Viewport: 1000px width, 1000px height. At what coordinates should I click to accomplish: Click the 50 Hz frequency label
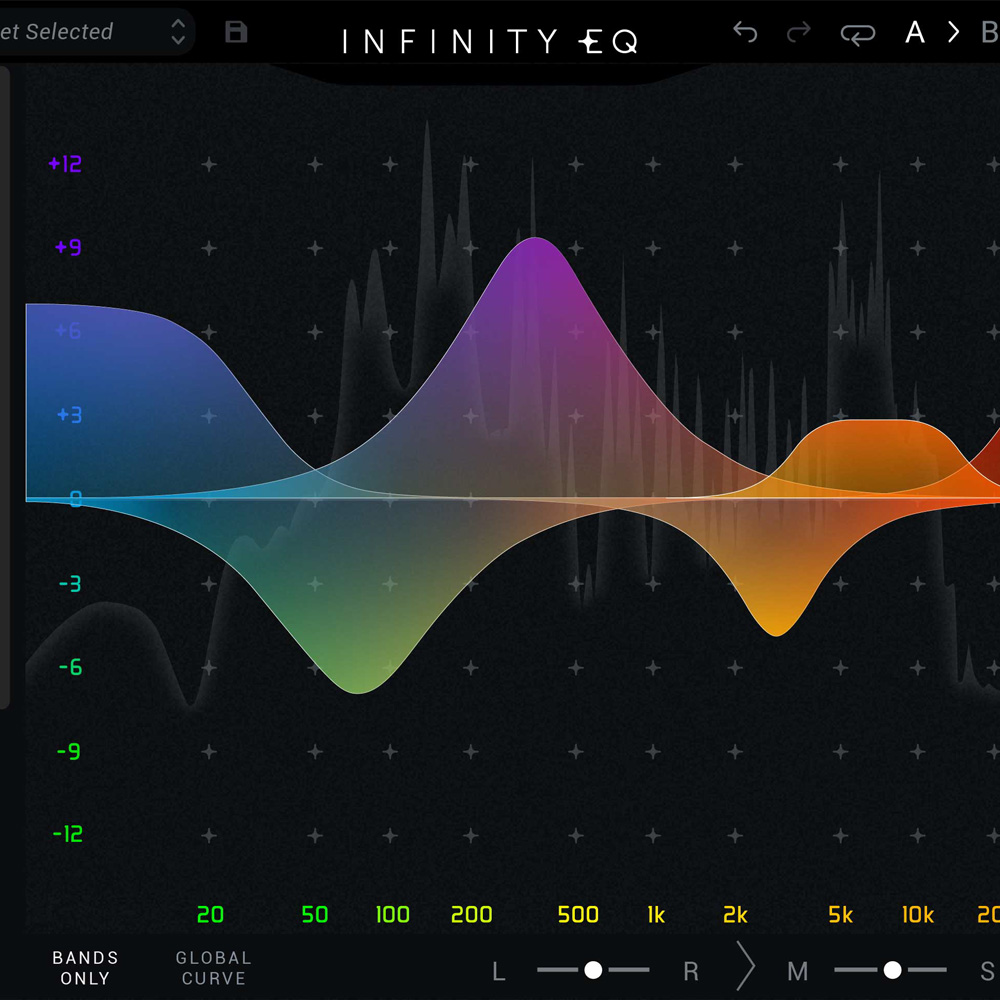point(314,915)
